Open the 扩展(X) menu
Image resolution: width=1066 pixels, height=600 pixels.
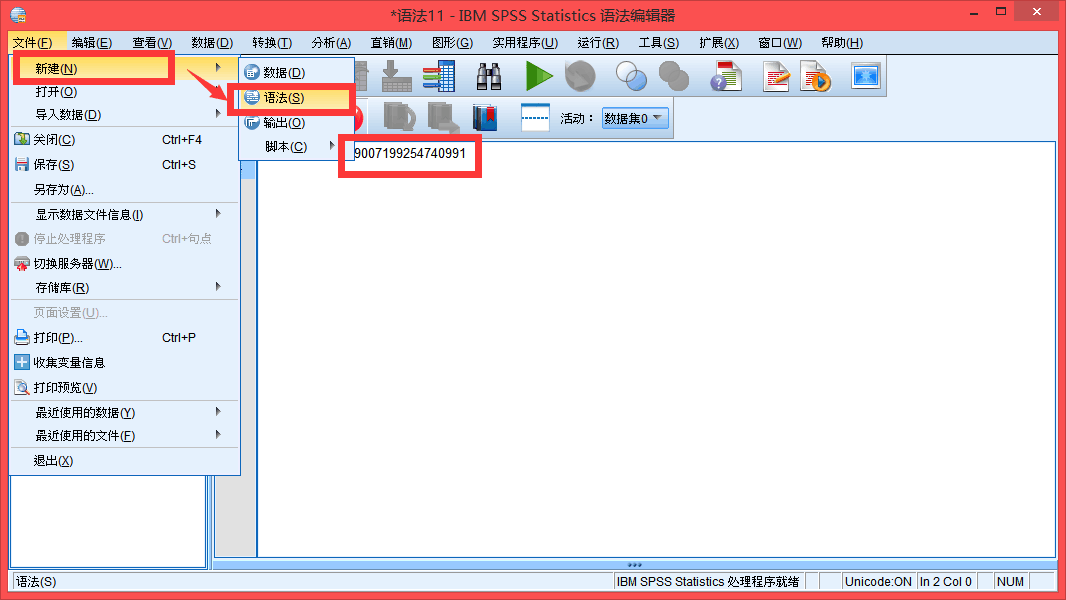pos(719,43)
